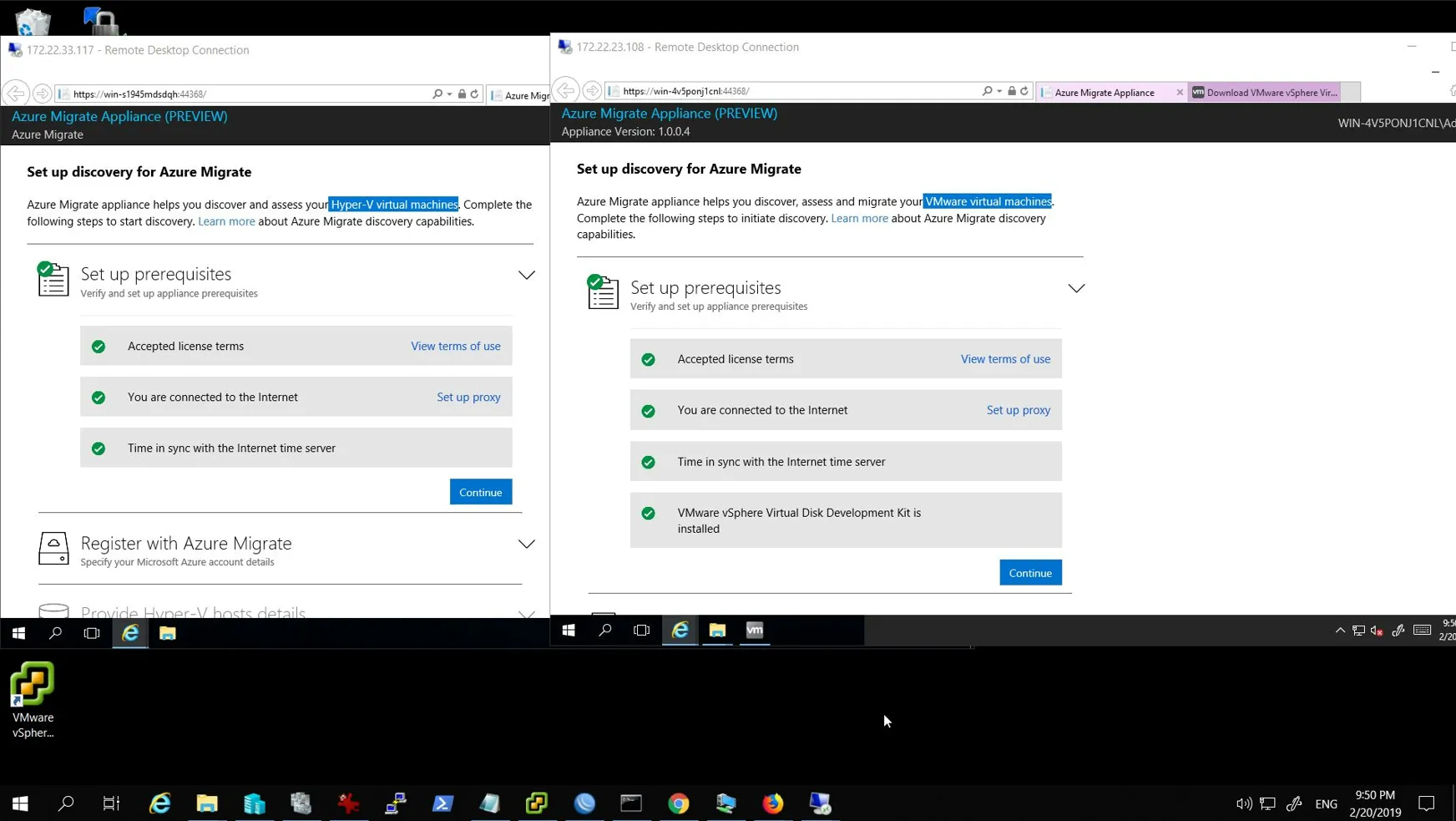
Task: Collapse Set up prerequisites in Hyper-V appliance
Action: tap(526, 275)
